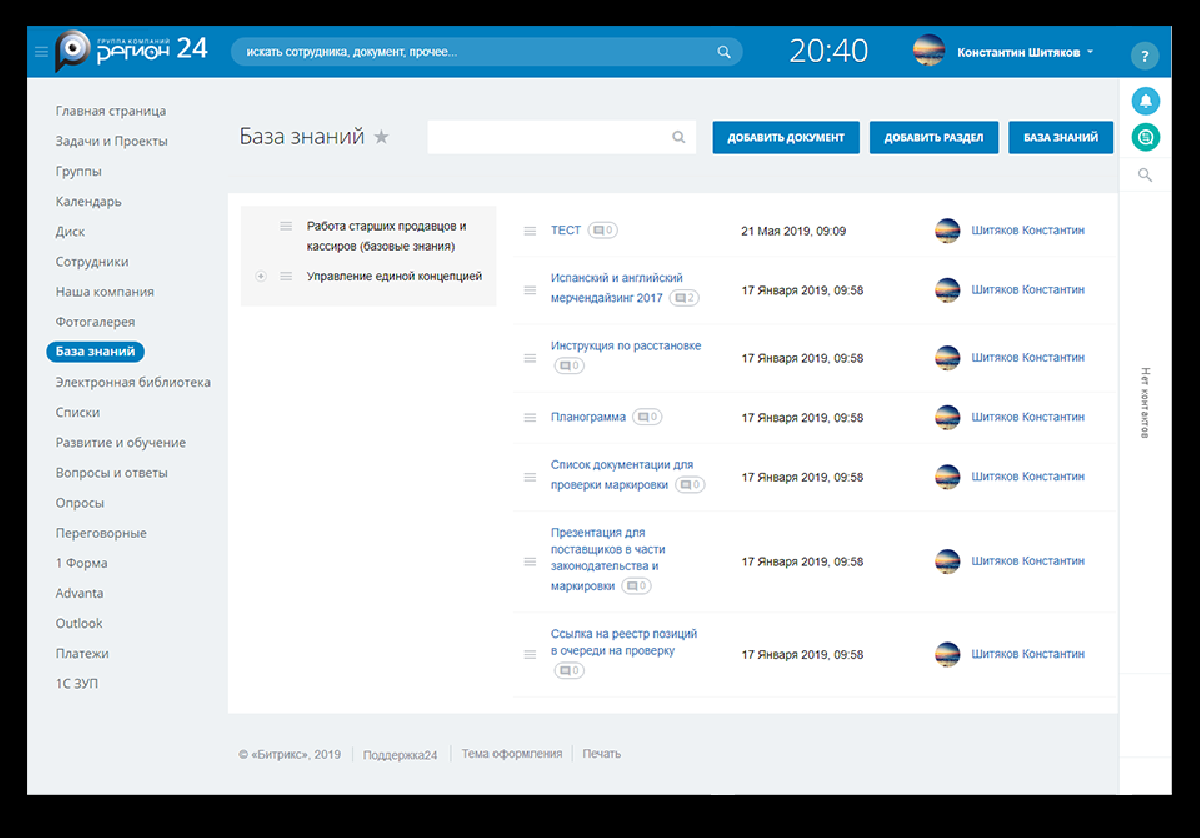Open the help question mark icon

(1144, 56)
